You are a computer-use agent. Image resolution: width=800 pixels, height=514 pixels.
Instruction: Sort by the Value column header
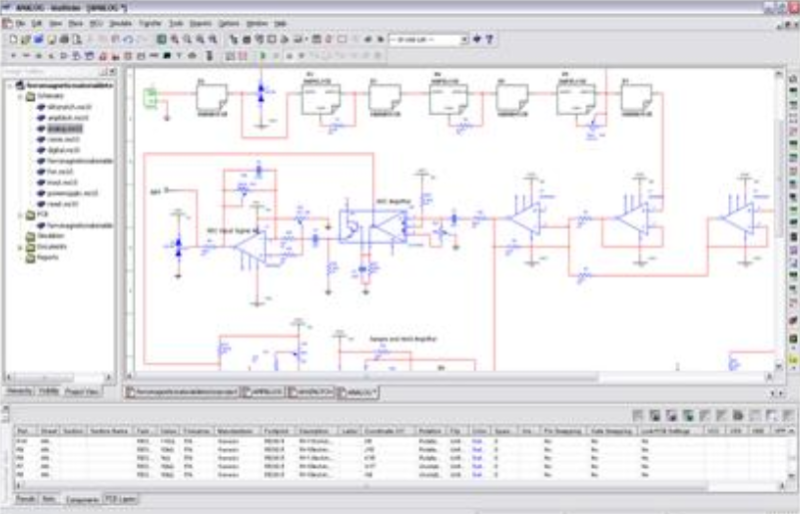pyautogui.click(x=168, y=431)
